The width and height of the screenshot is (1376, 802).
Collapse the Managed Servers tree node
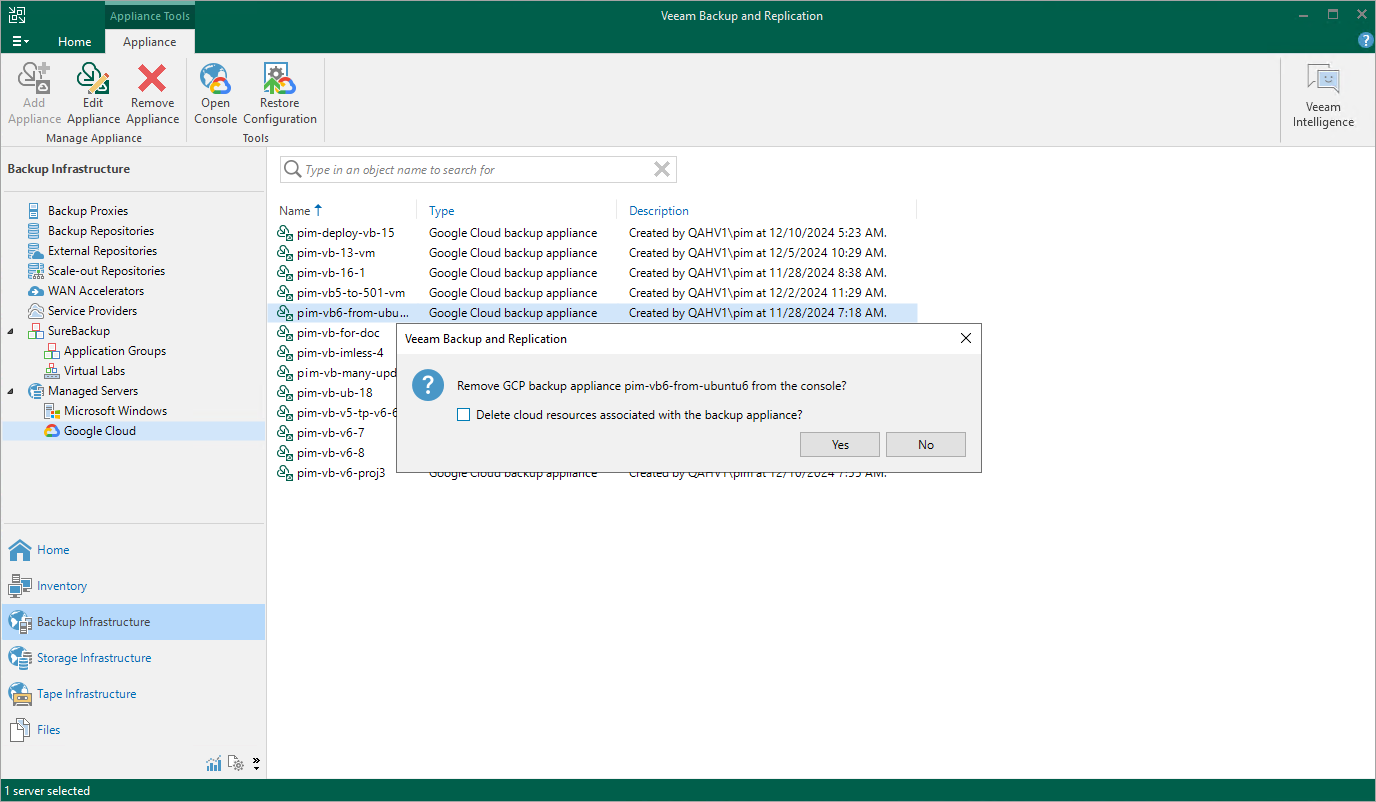(x=11, y=391)
